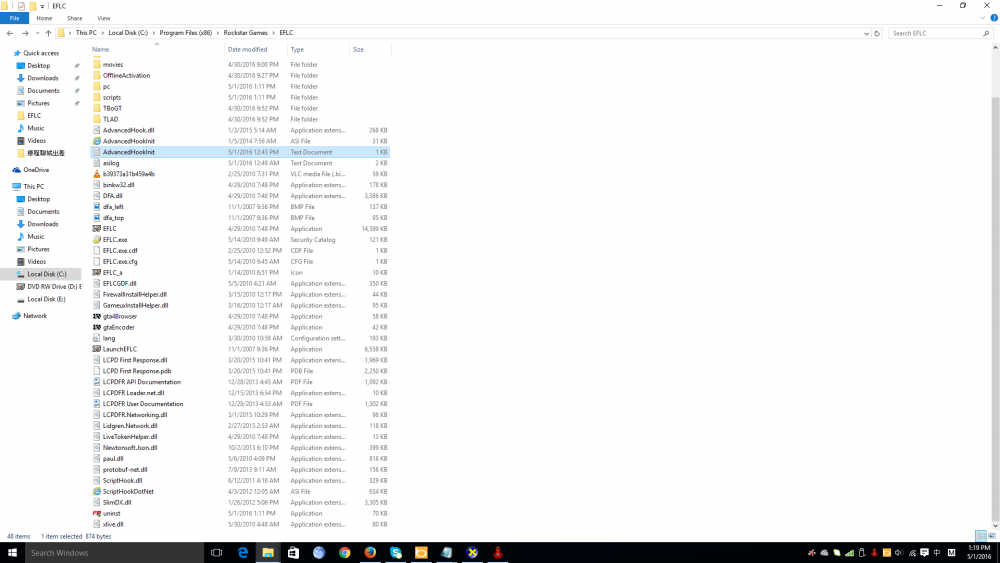Viewport: 1000px width, 563px height.
Task: Select Local Disk (C:) in navigation pane
Action: pos(41,274)
